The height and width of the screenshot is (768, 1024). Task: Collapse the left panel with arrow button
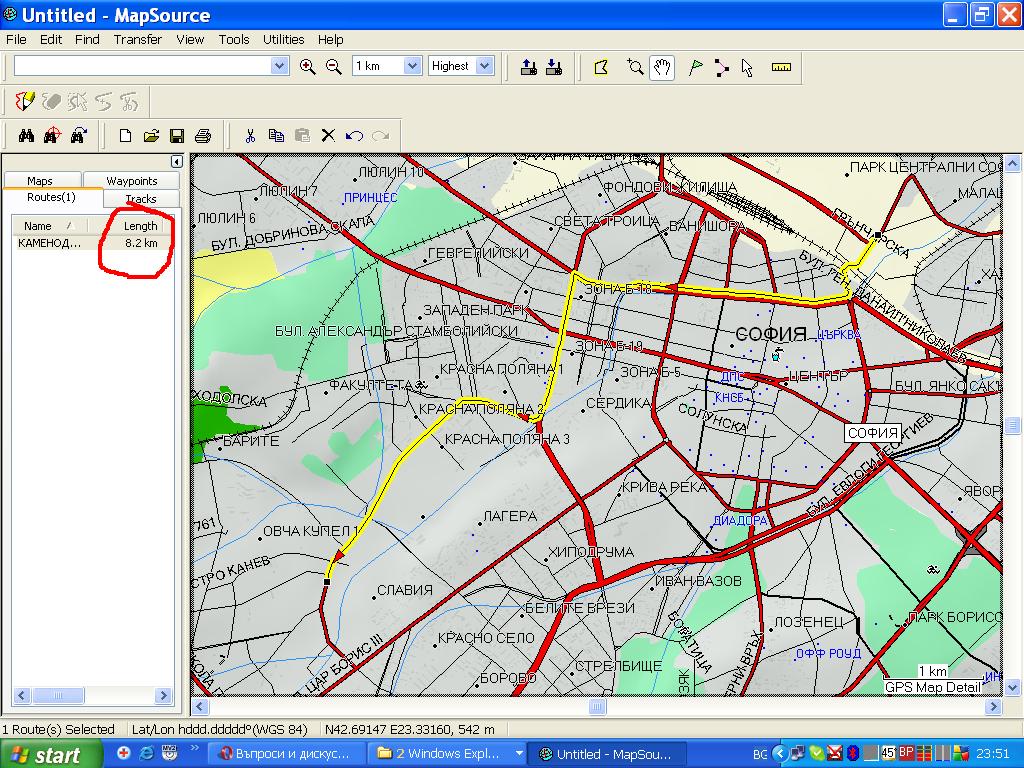176,161
